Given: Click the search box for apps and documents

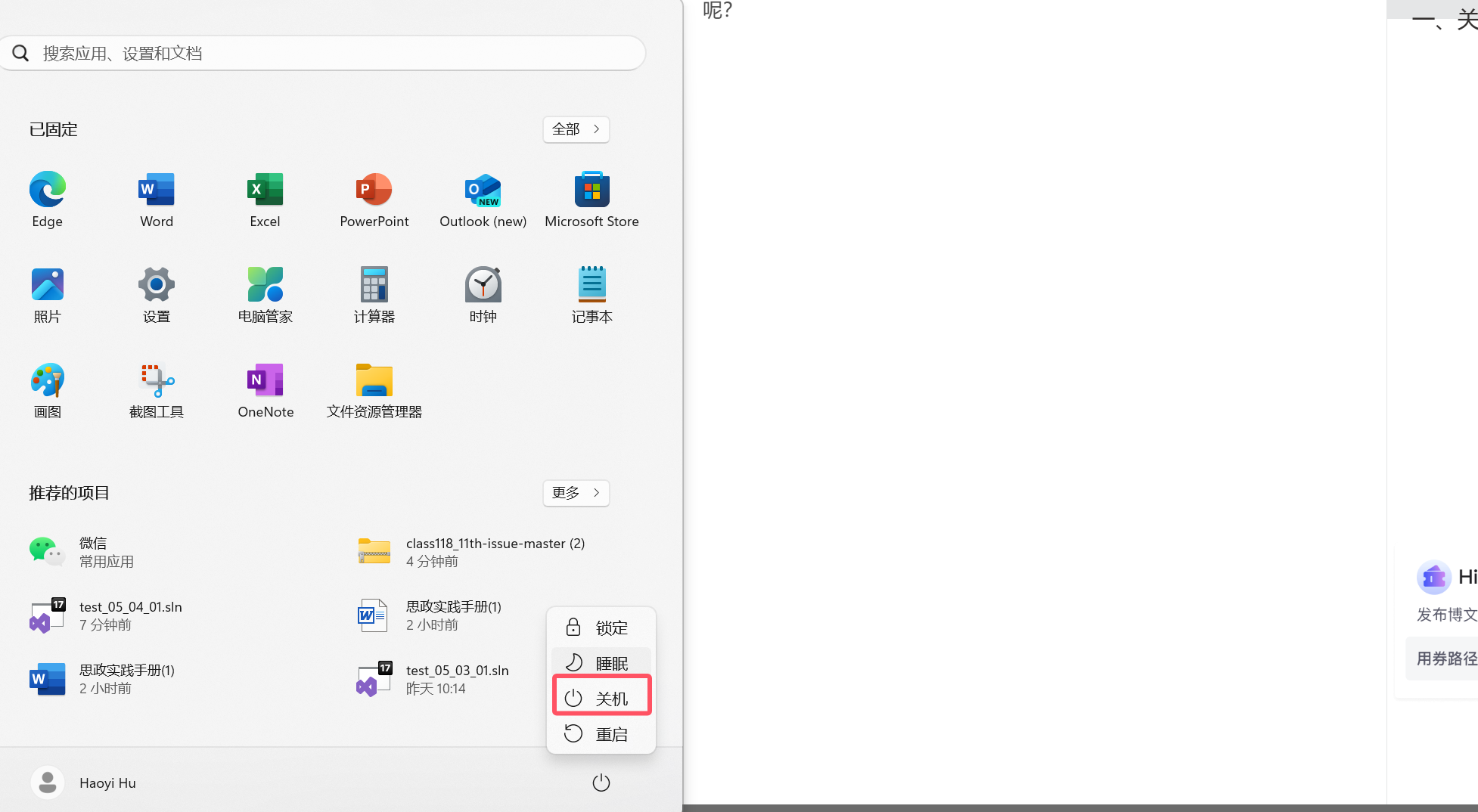Looking at the screenshot, I should (322, 53).
